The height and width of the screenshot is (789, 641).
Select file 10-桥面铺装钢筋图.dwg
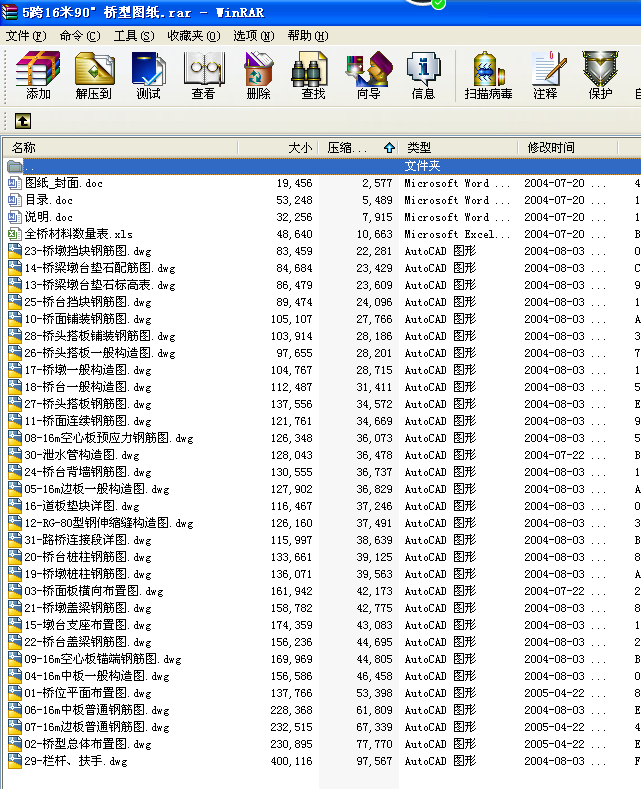(88, 320)
